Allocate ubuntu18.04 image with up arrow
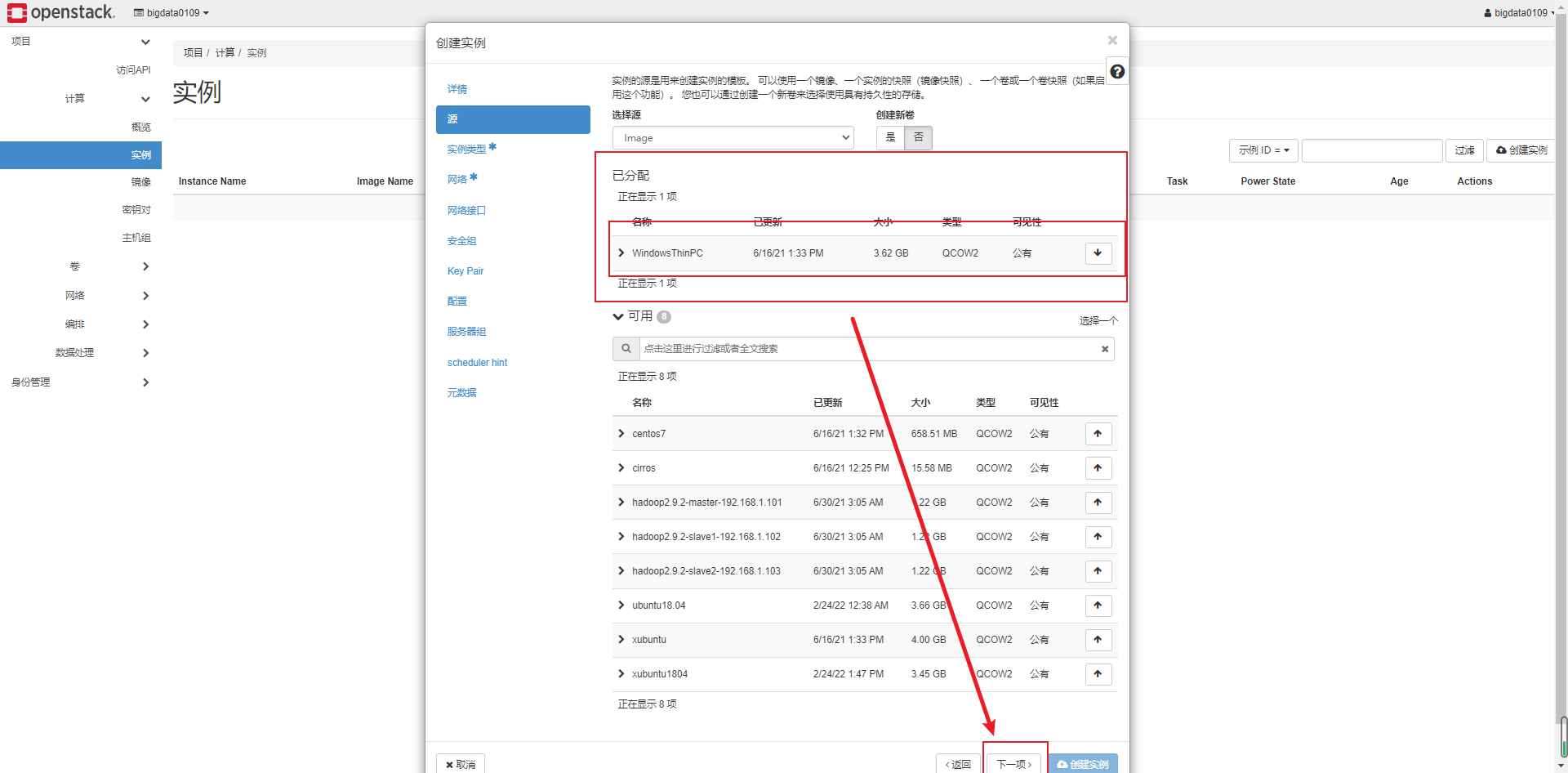The image size is (1568, 773). click(1098, 605)
